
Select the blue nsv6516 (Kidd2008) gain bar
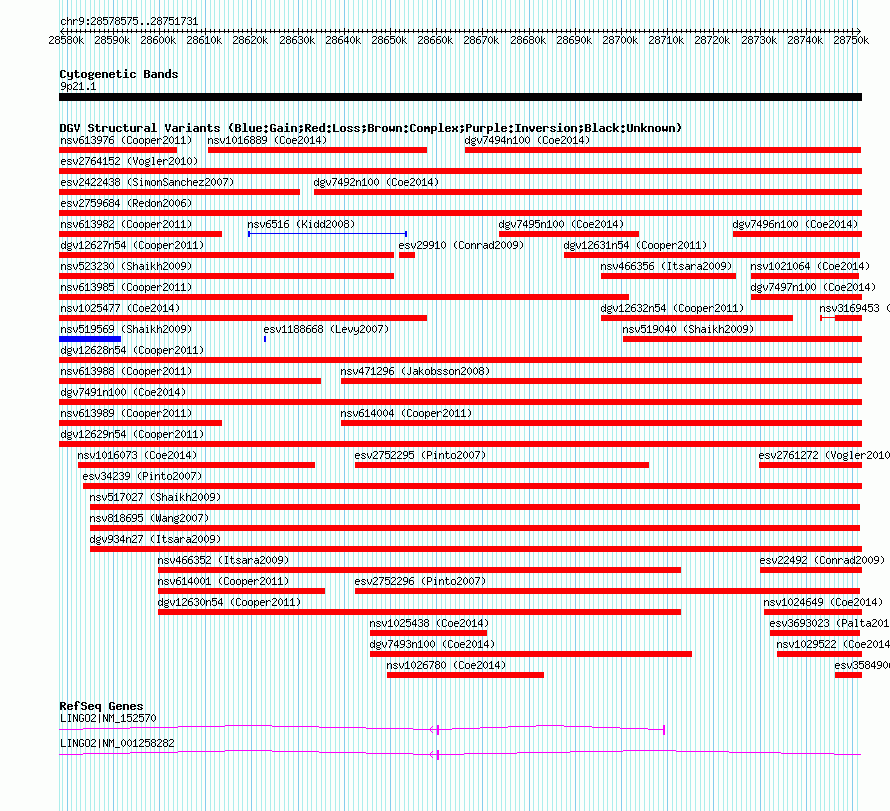click(328, 234)
